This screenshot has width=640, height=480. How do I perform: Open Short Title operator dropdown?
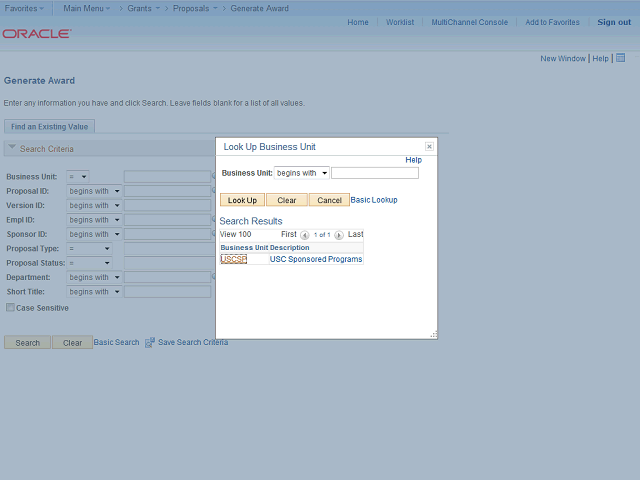(94, 292)
